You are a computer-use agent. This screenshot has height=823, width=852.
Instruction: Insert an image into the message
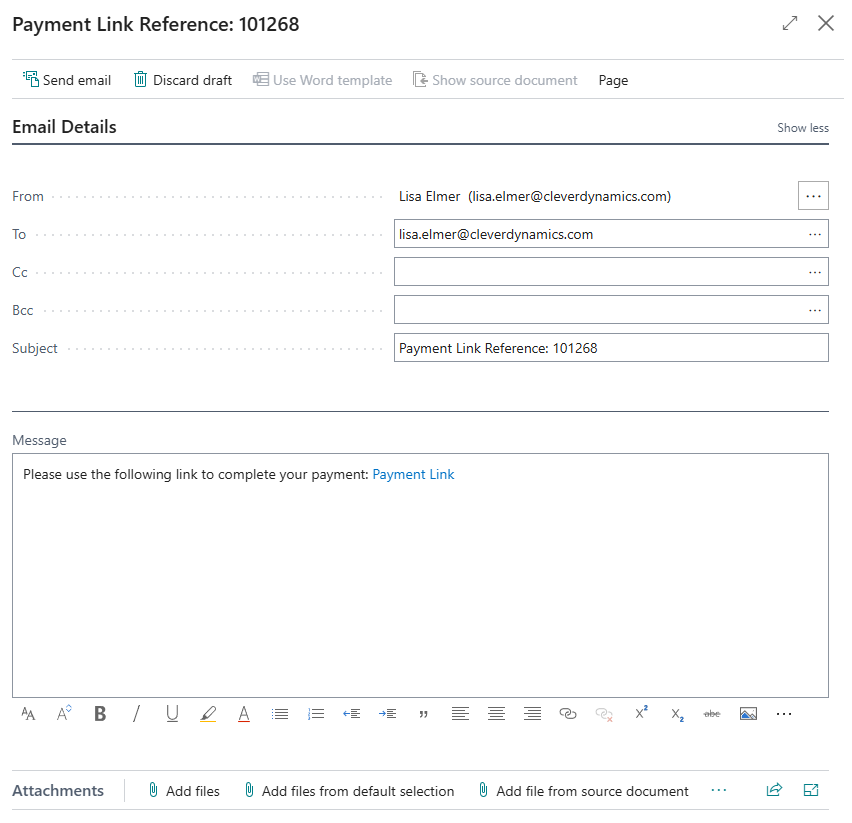[x=748, y=714]
